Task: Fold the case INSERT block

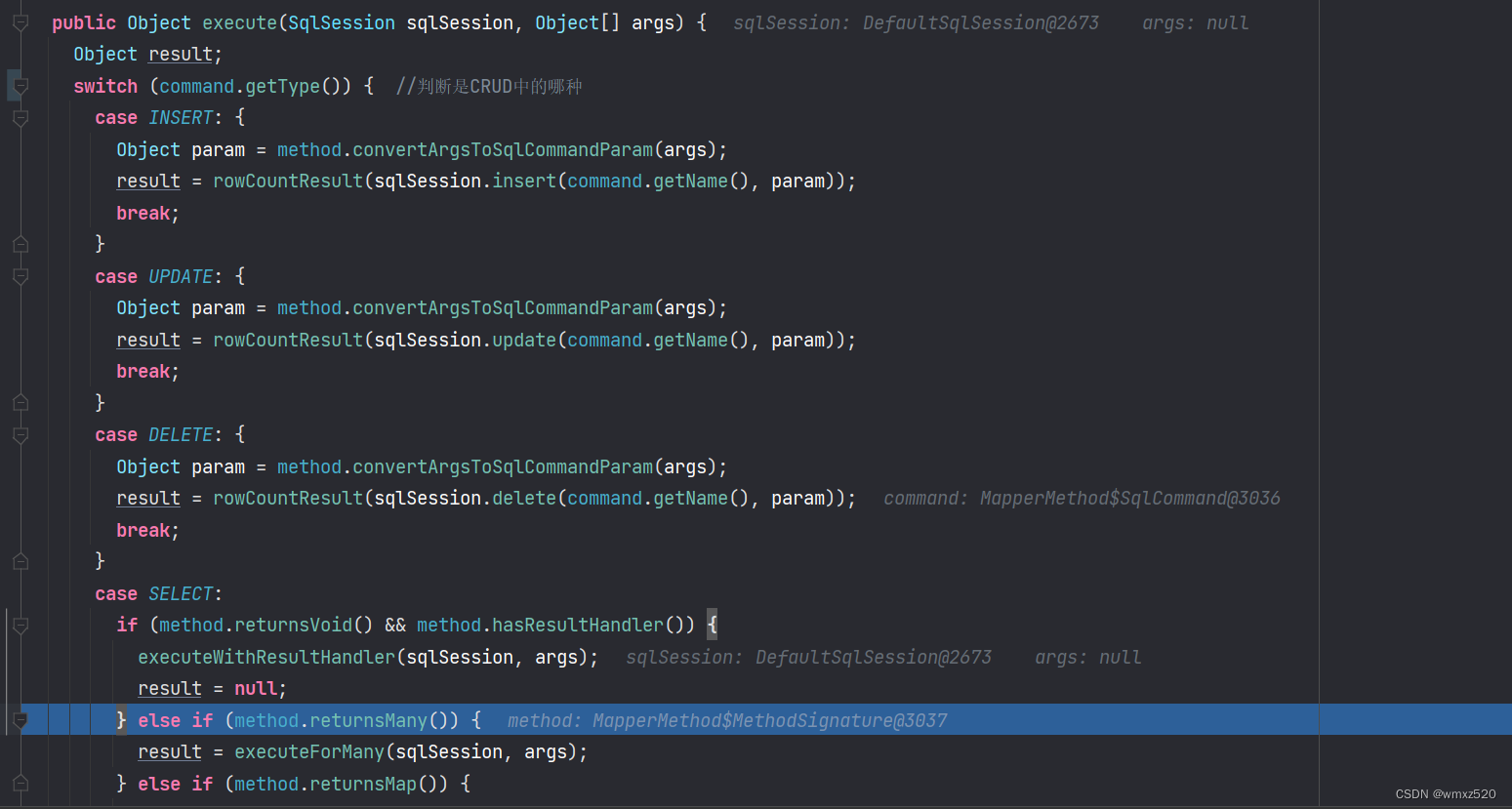Action: click(x=20, y=118)
